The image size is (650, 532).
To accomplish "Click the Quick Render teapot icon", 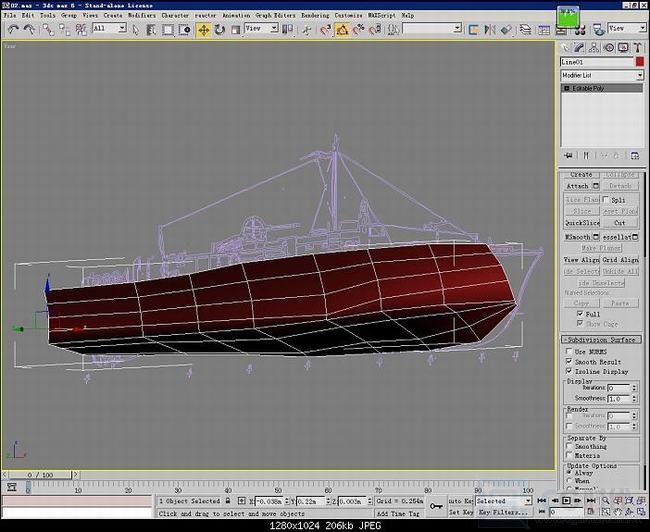I will (x=598, y=29).
